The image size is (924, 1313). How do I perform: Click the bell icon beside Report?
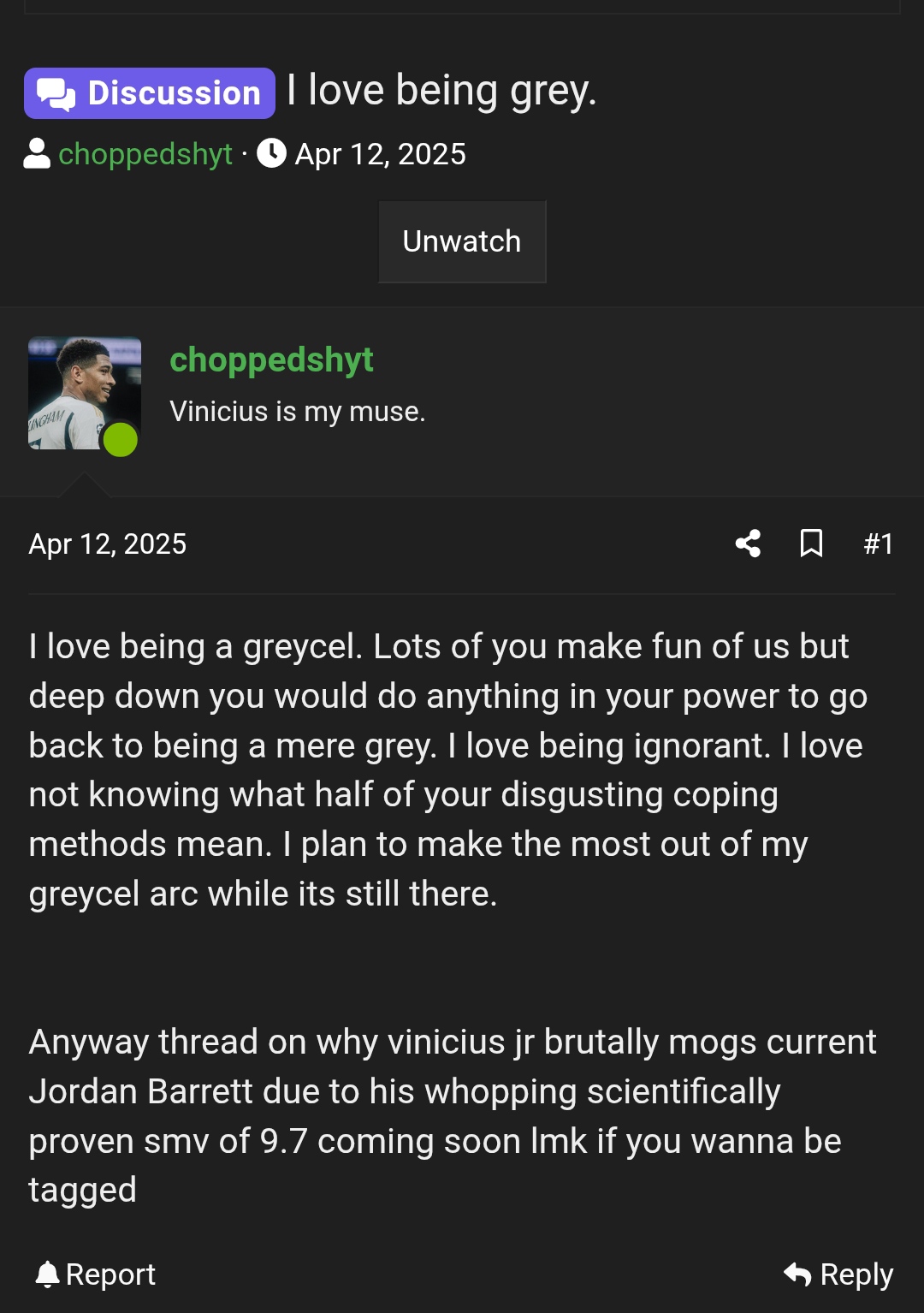(x=48, y=1274)
